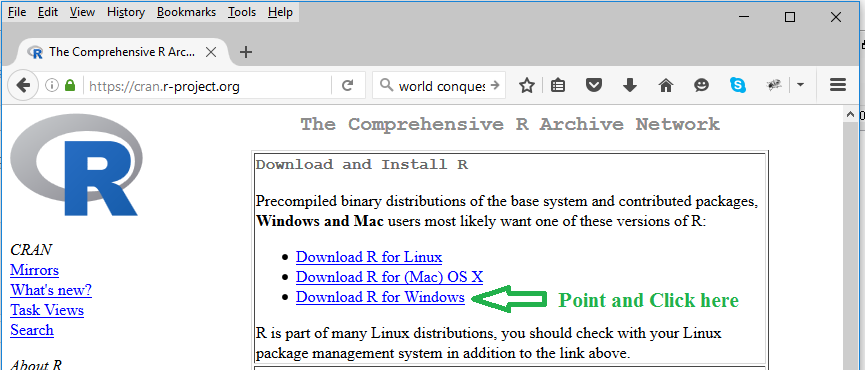Go to the home page icon
Screen dimensions: 865x370
(x=666, y=85)
